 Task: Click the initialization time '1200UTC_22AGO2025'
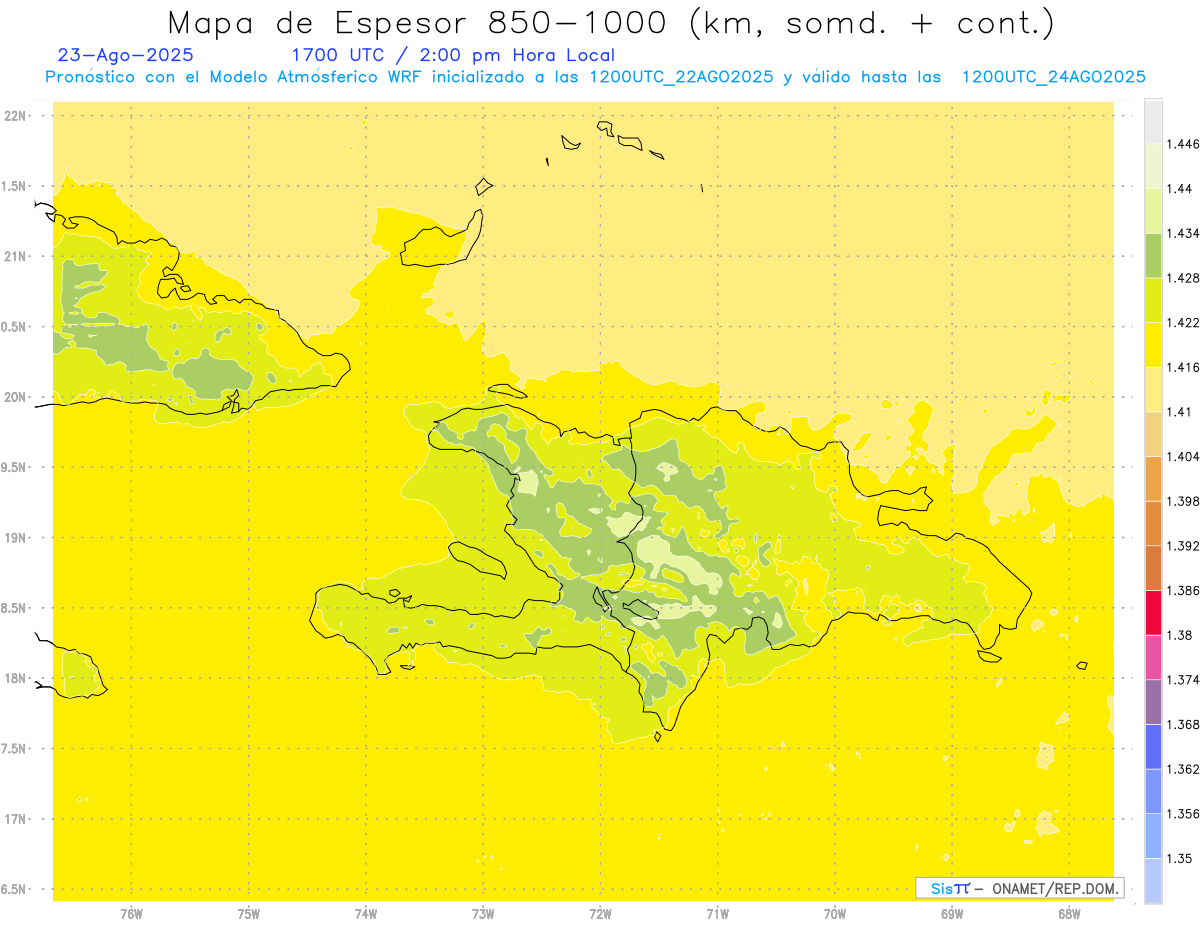click(681, 77)
